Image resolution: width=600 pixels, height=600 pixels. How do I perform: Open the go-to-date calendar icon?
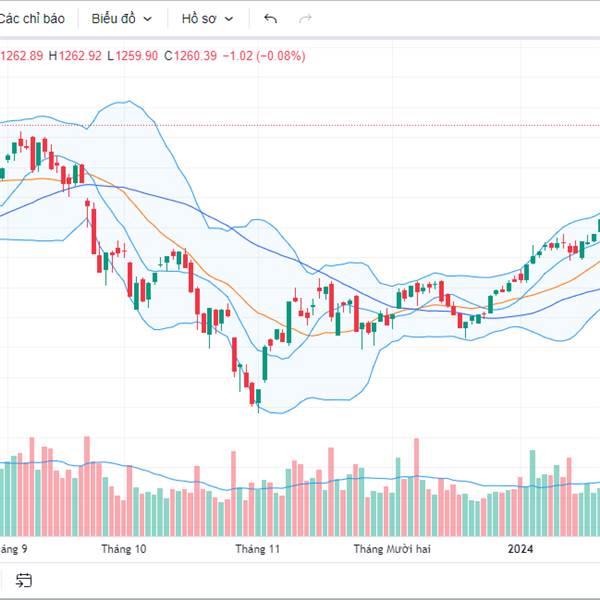click(x=24, y=580)
